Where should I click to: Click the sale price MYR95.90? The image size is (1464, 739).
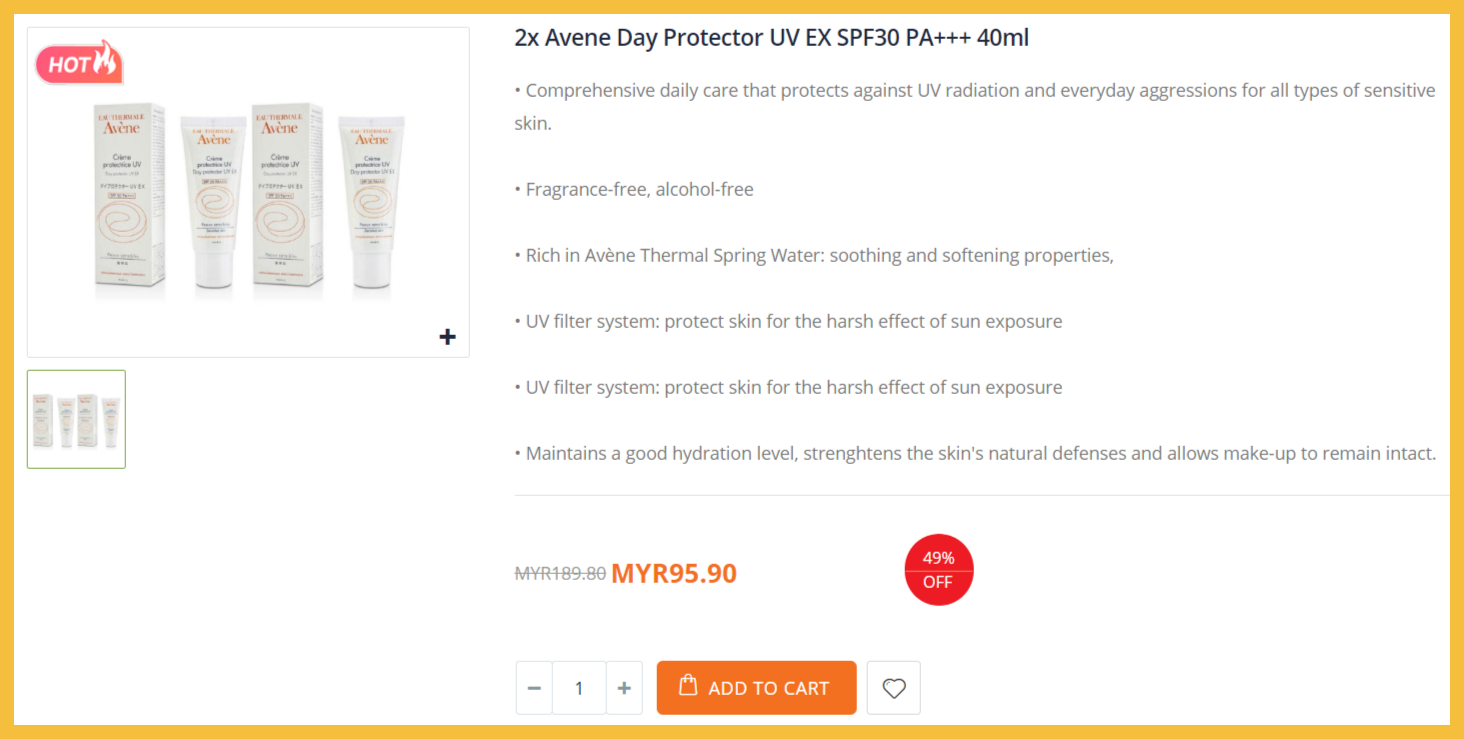(674, 574)
